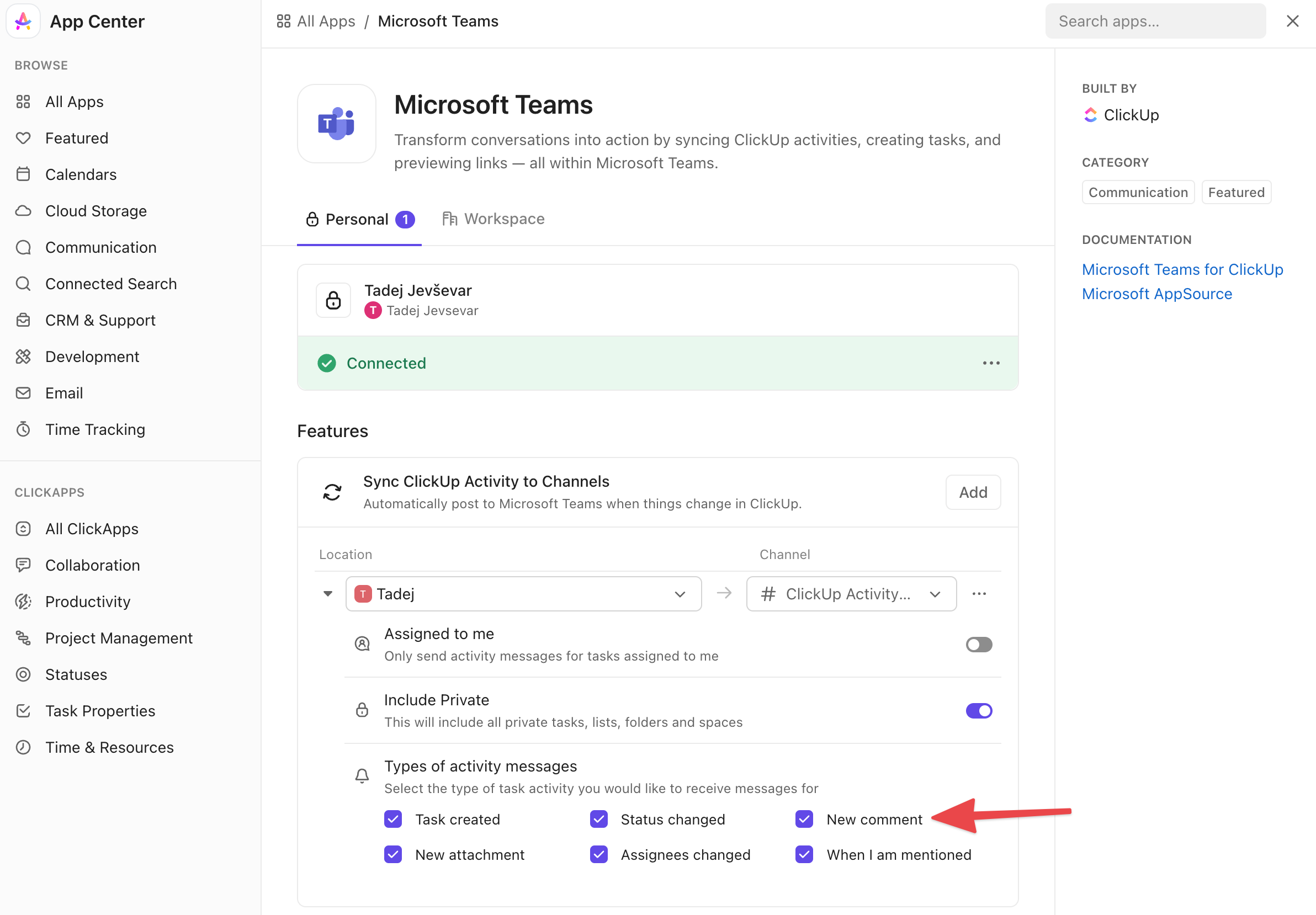Click the Communication chat bubble icon
1316x915 pixels.
[23, 248]
